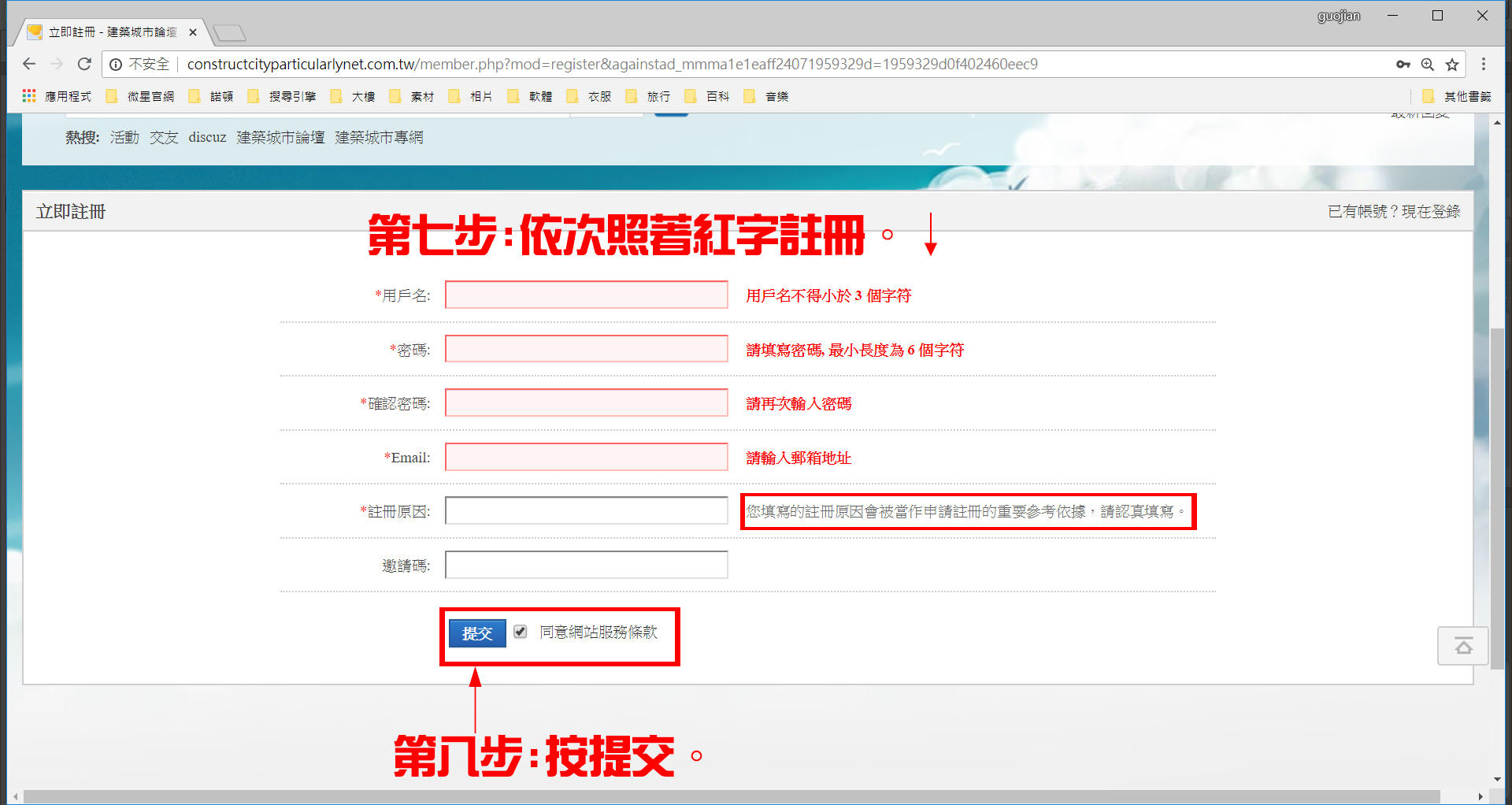Click the saved password key icon
The width and height of the screenshot is (1512, 805).
point(1403,65)
